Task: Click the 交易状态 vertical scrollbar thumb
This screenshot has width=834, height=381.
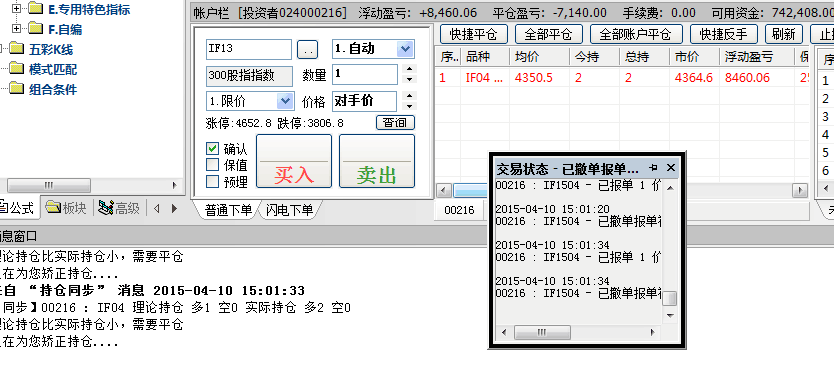Action: coord(670,299)
